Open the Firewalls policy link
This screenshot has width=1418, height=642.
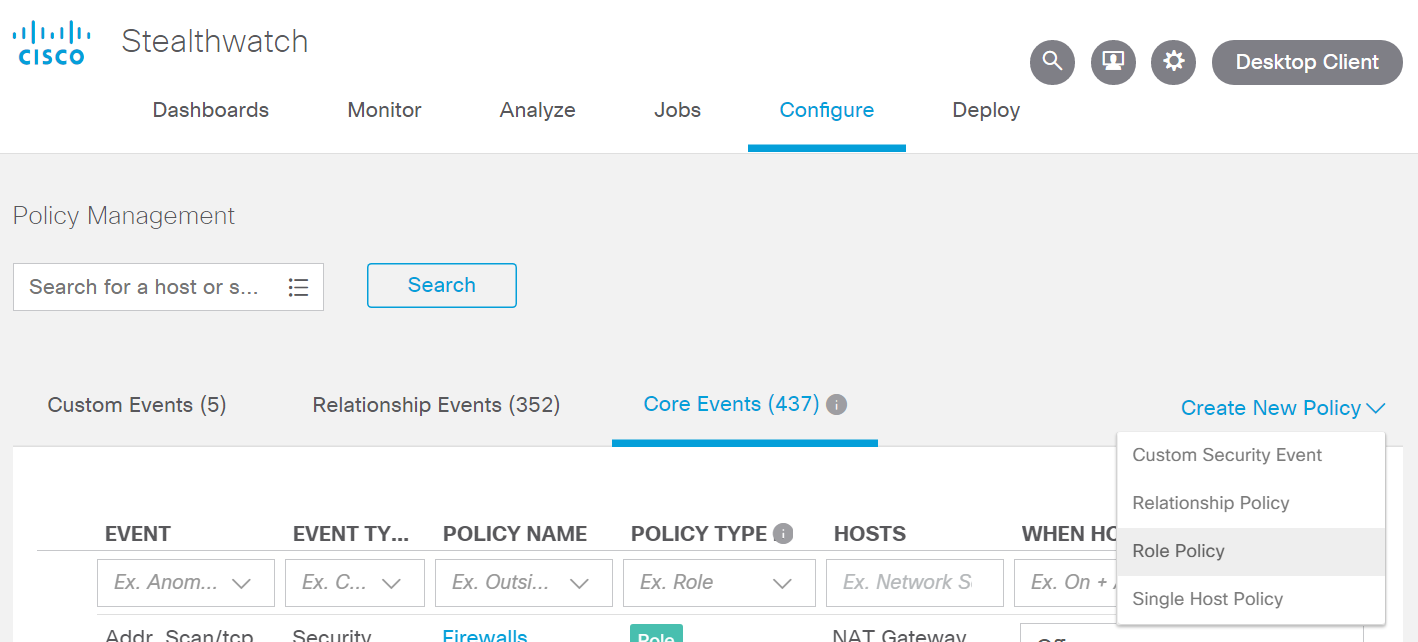coord(485,635)
